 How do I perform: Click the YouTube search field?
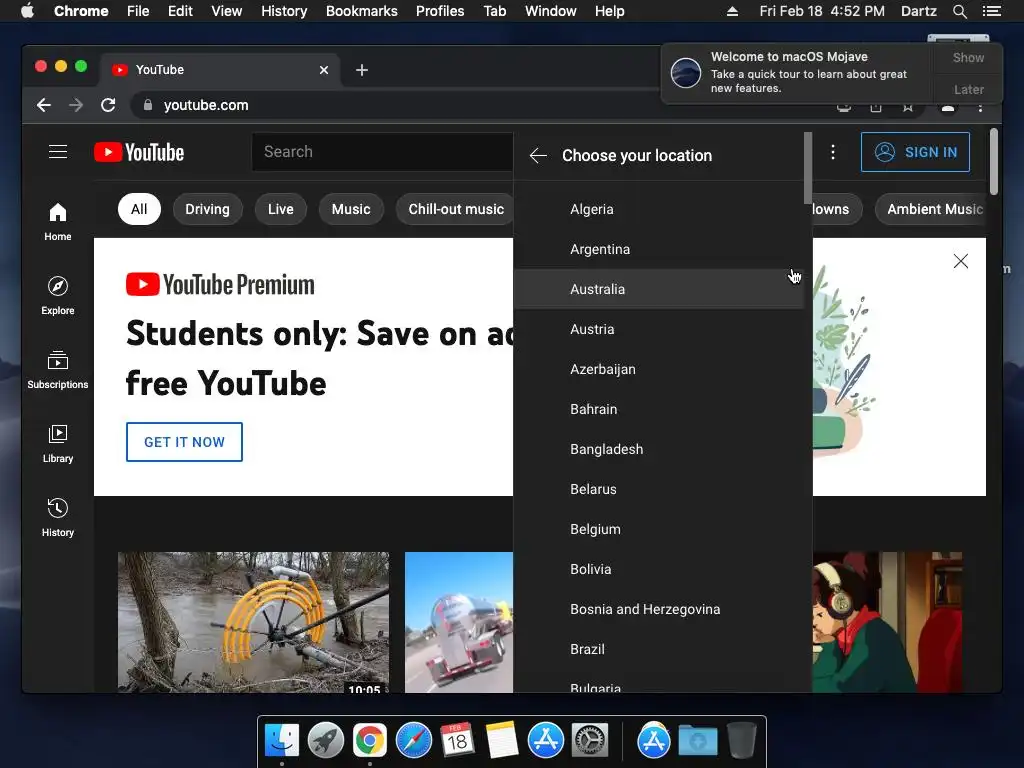pyautogui.click(x=382, y=152)
